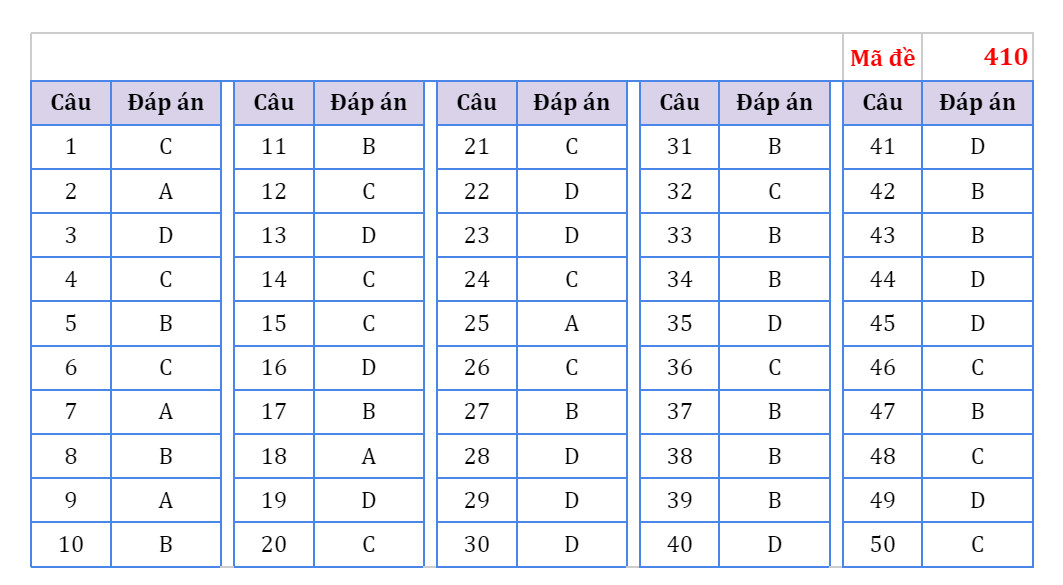Select the red 'Mã đề' label cell

pyautogui.click(x=882, y=57)
